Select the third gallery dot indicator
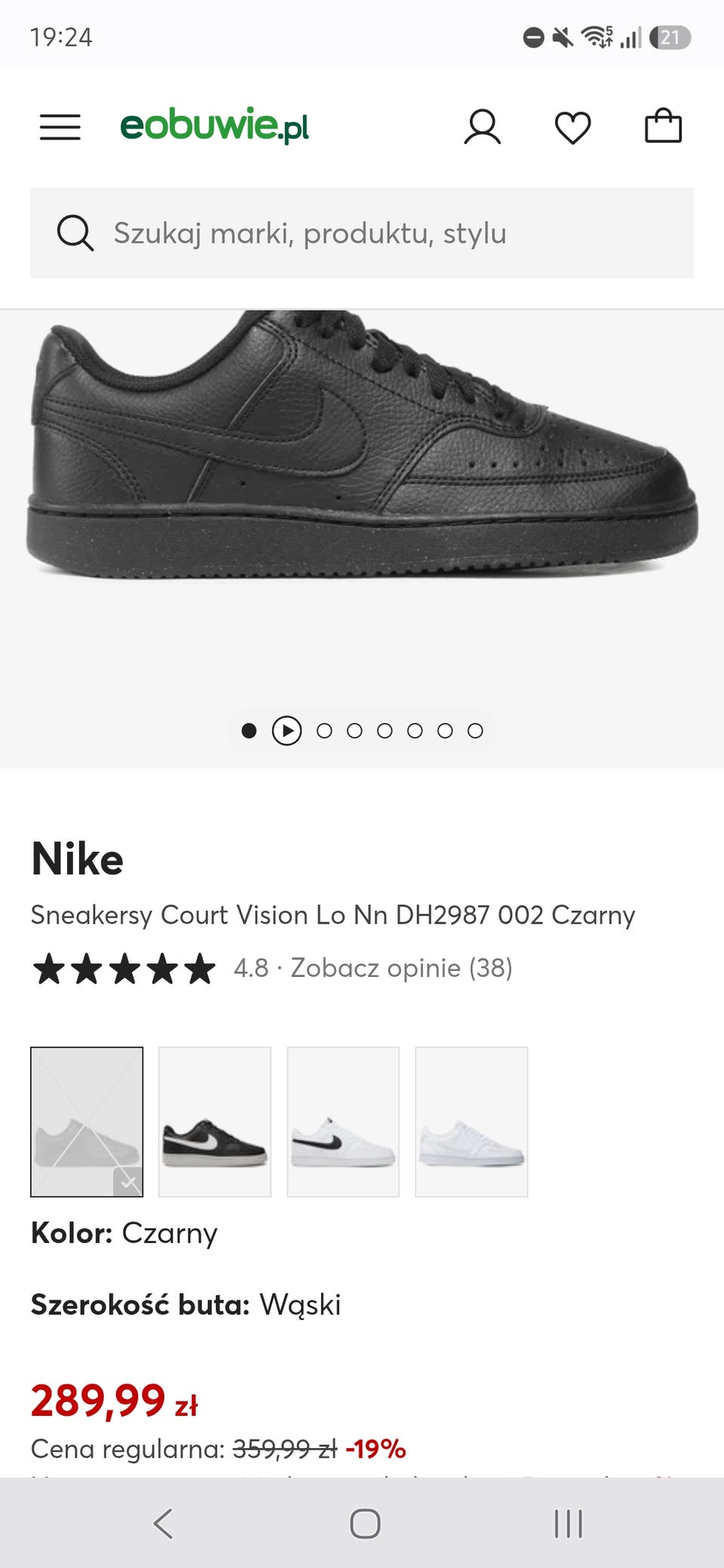The width and height of the screenshot is (724, 1568). 324,730
